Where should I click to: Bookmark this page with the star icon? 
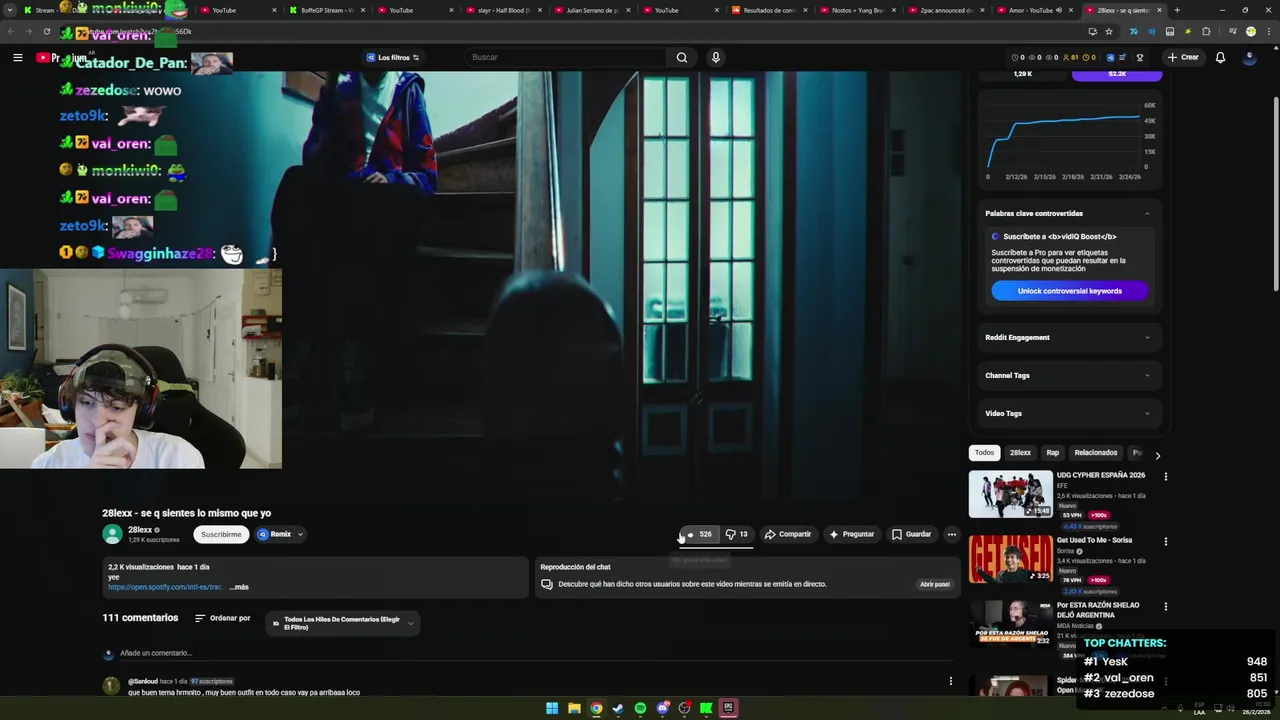(1108, 31)
